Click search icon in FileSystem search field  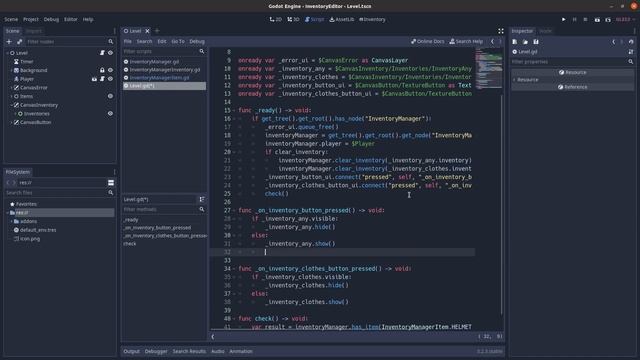point(111,193)
